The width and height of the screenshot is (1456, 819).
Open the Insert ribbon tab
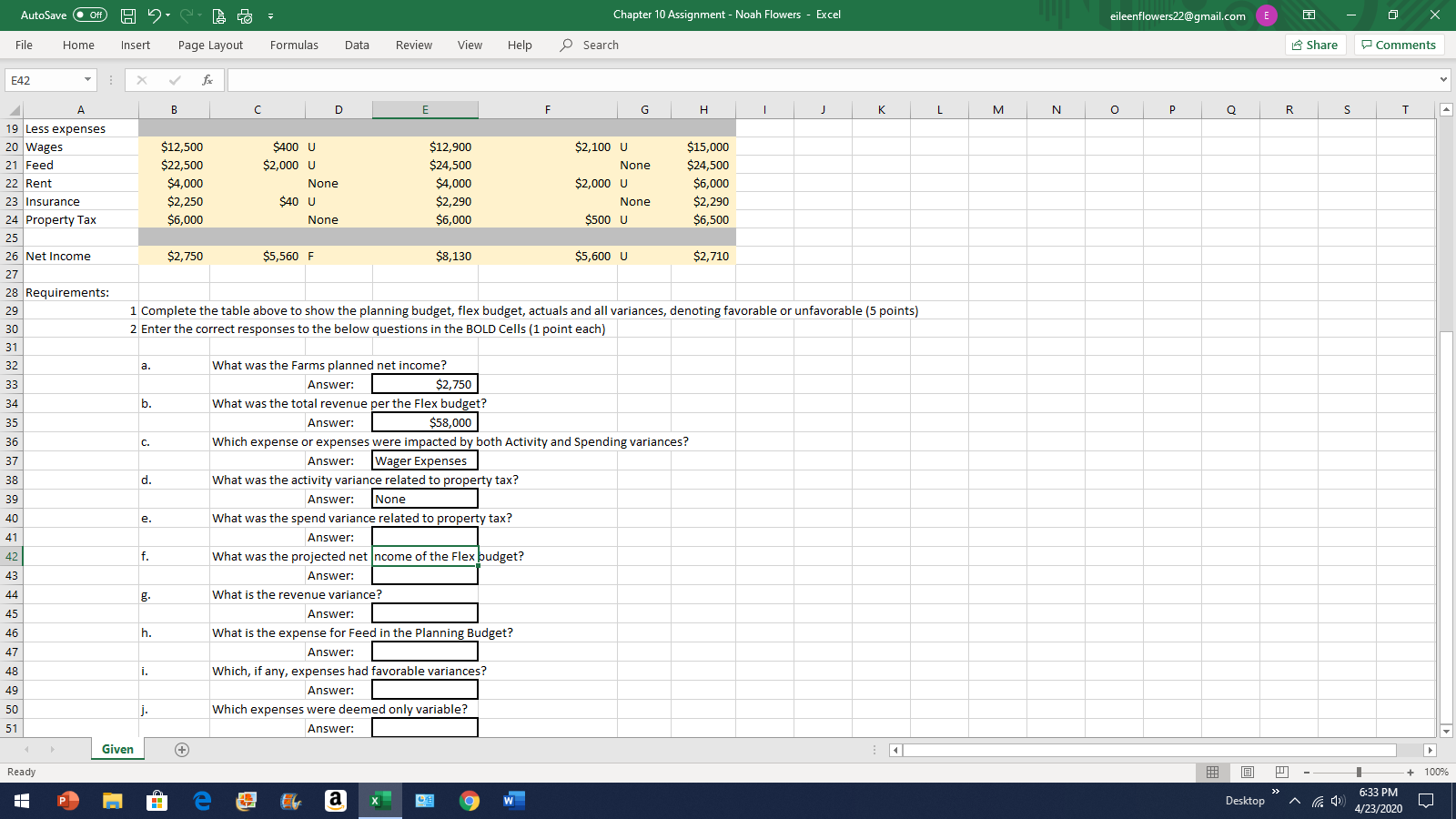click(x=136, y=45)
